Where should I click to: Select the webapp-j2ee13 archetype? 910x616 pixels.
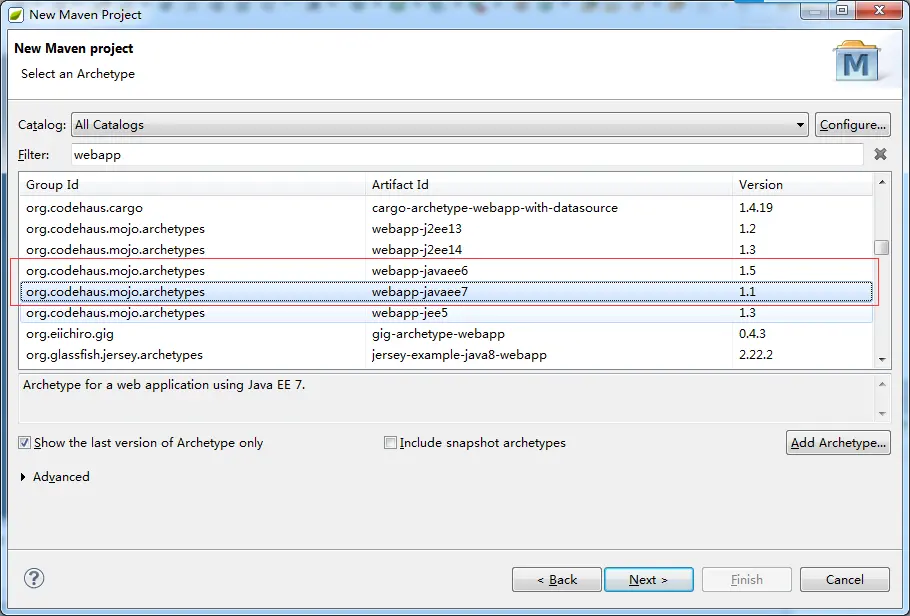(x=446, y=229)
